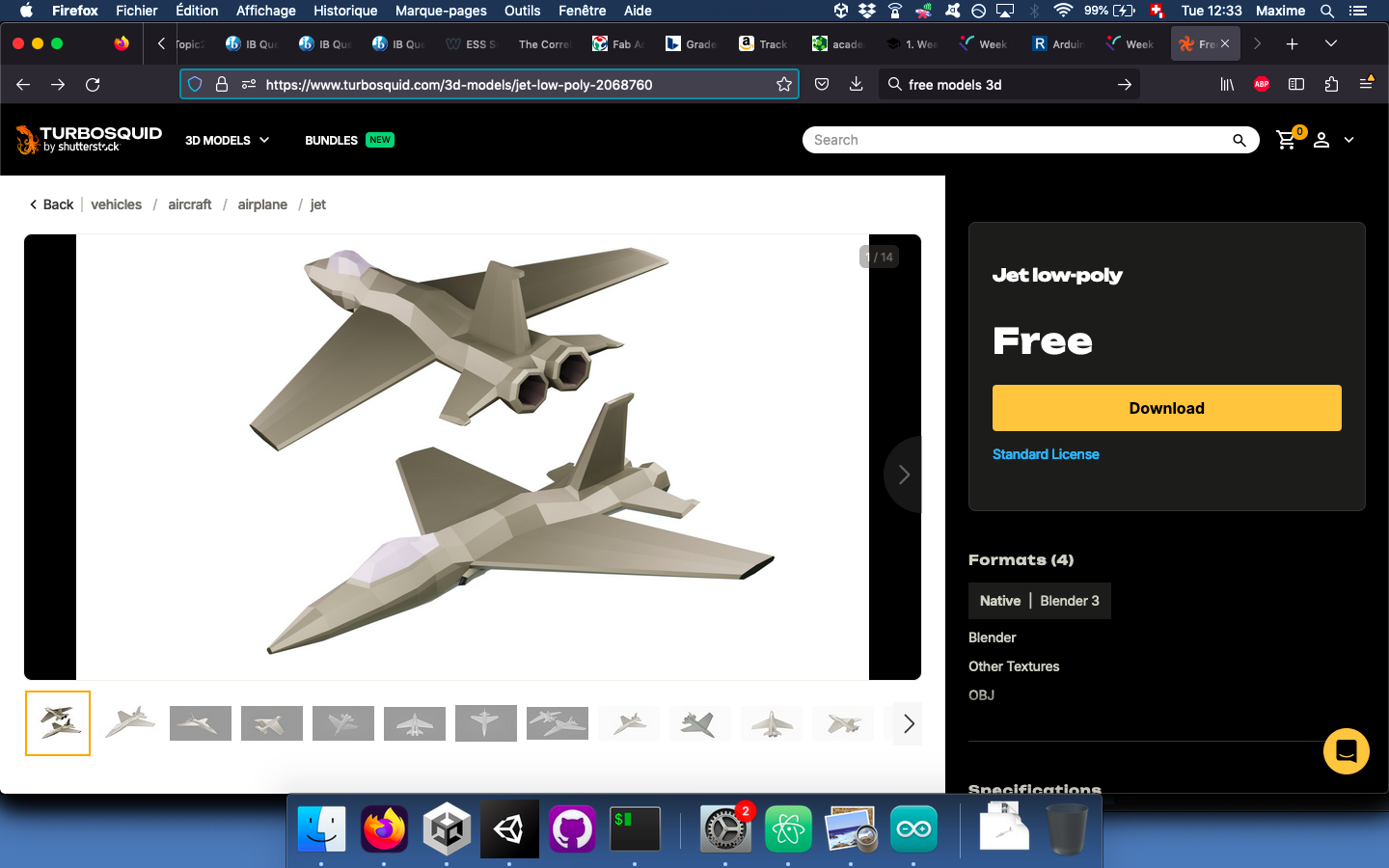Open the aircraft breadcrumb
Viewport: 1389px width, 868px height.
(189, 204)
